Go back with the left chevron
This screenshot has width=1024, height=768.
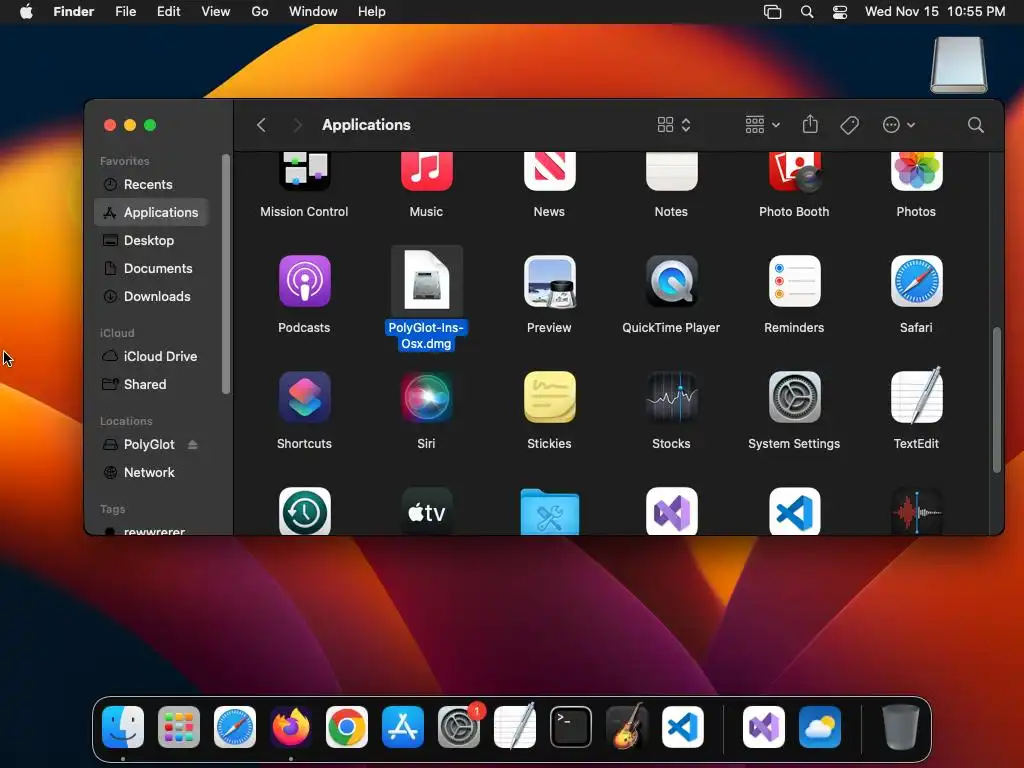coord(261,125)
